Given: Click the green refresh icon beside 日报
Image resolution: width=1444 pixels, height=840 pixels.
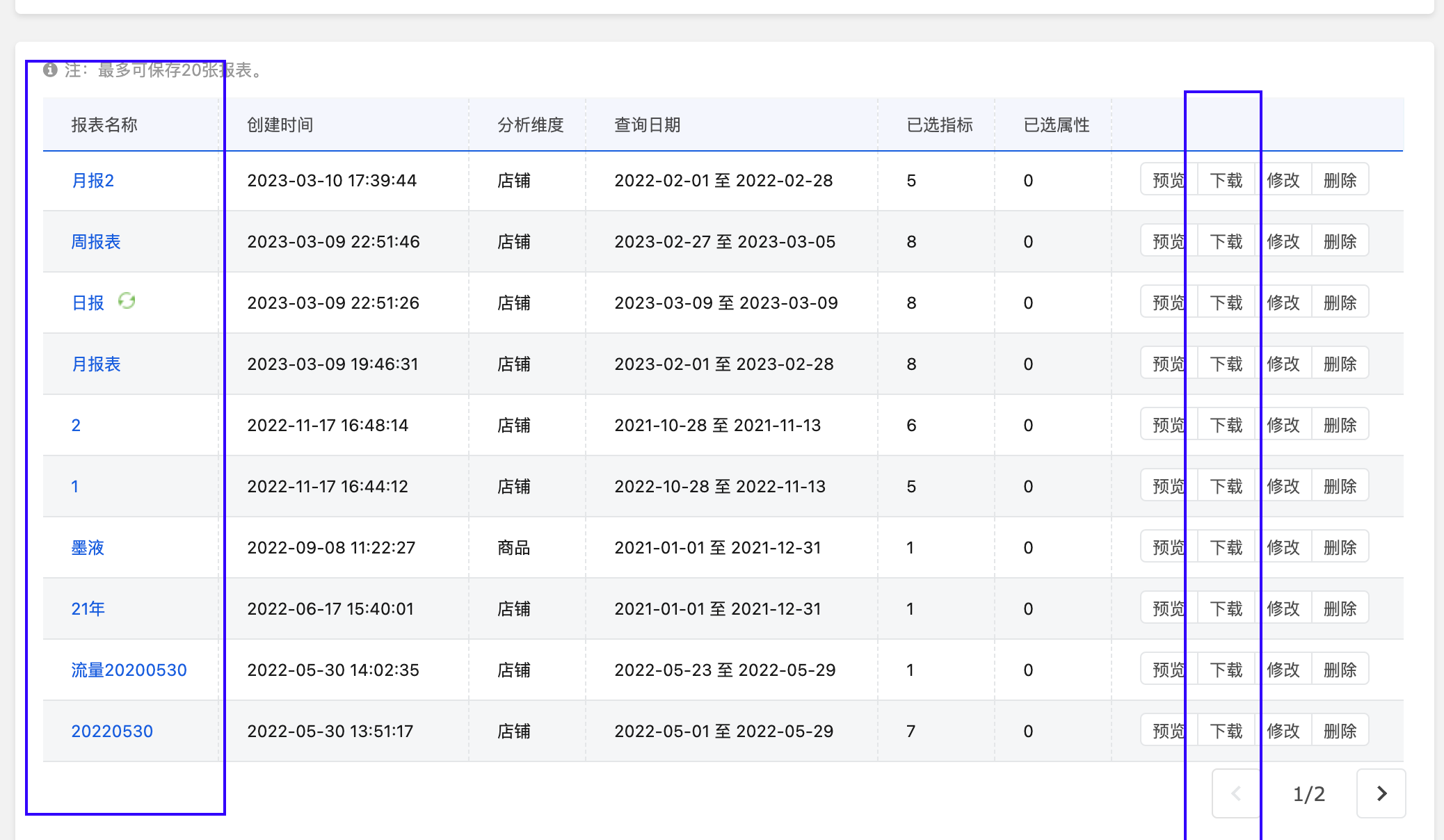Looking at the screenshot, I should click(x=127, y=301).
